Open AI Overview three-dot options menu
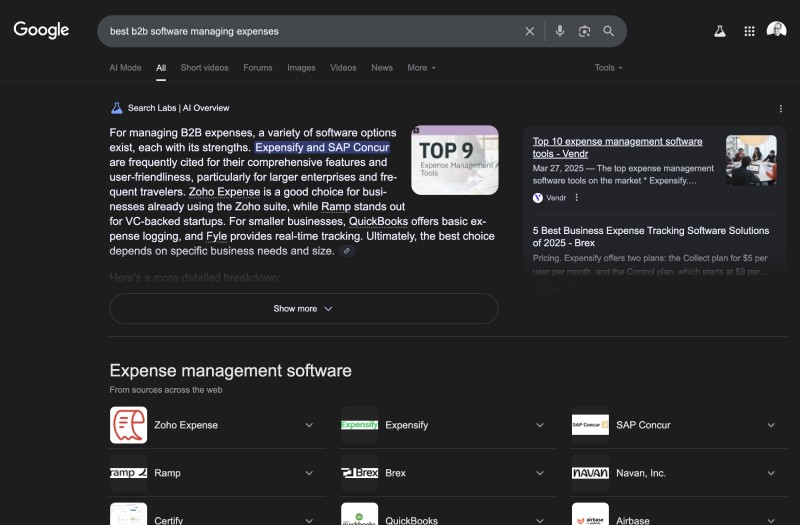The width and height of the screenshot is (800, 525). click(x=780, y=109)
